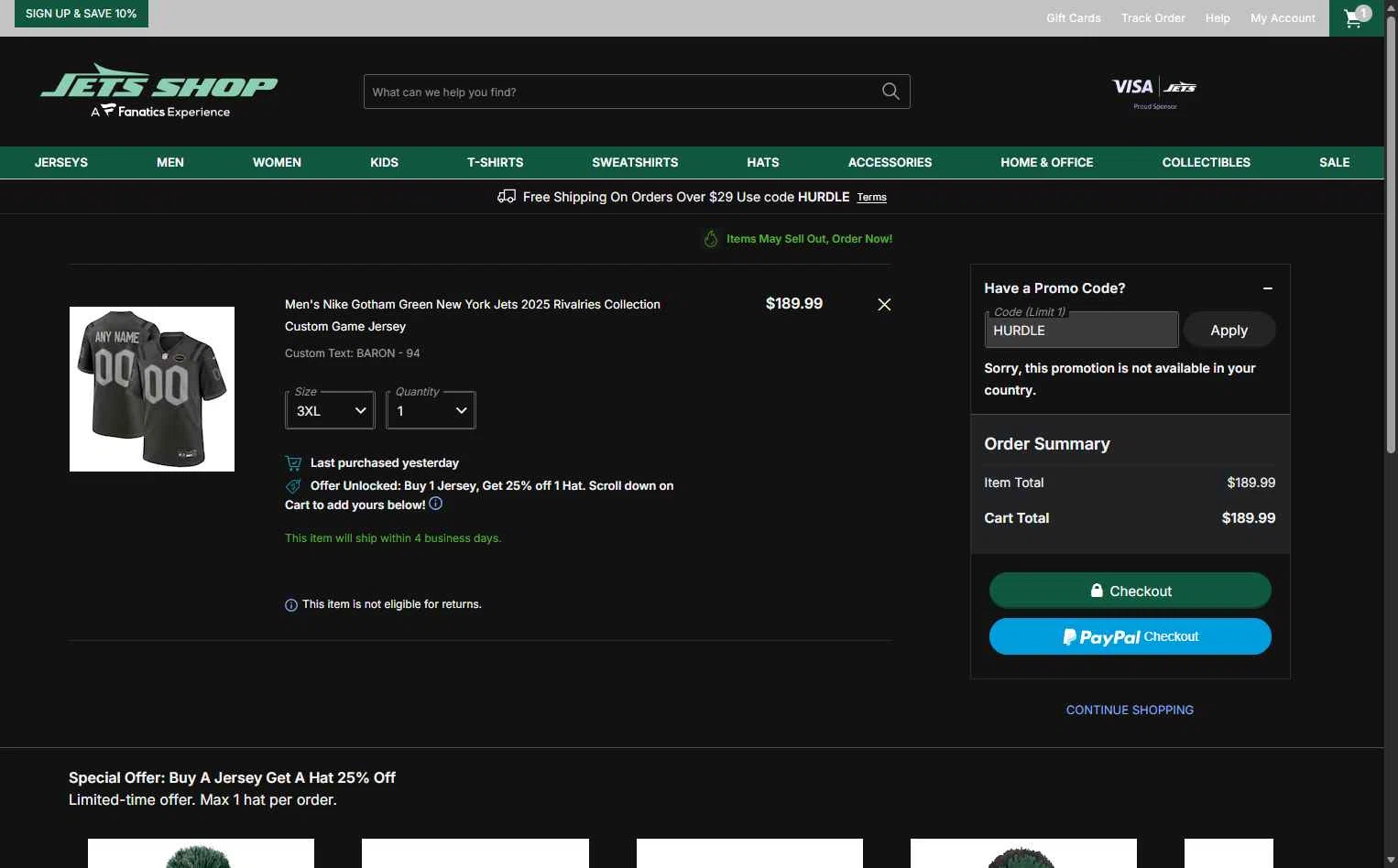Viewport: 1398px width, 868px height.
Task: Click the scrollbar down arrow
Action: pyautogui.click(x=1391, y=860)
